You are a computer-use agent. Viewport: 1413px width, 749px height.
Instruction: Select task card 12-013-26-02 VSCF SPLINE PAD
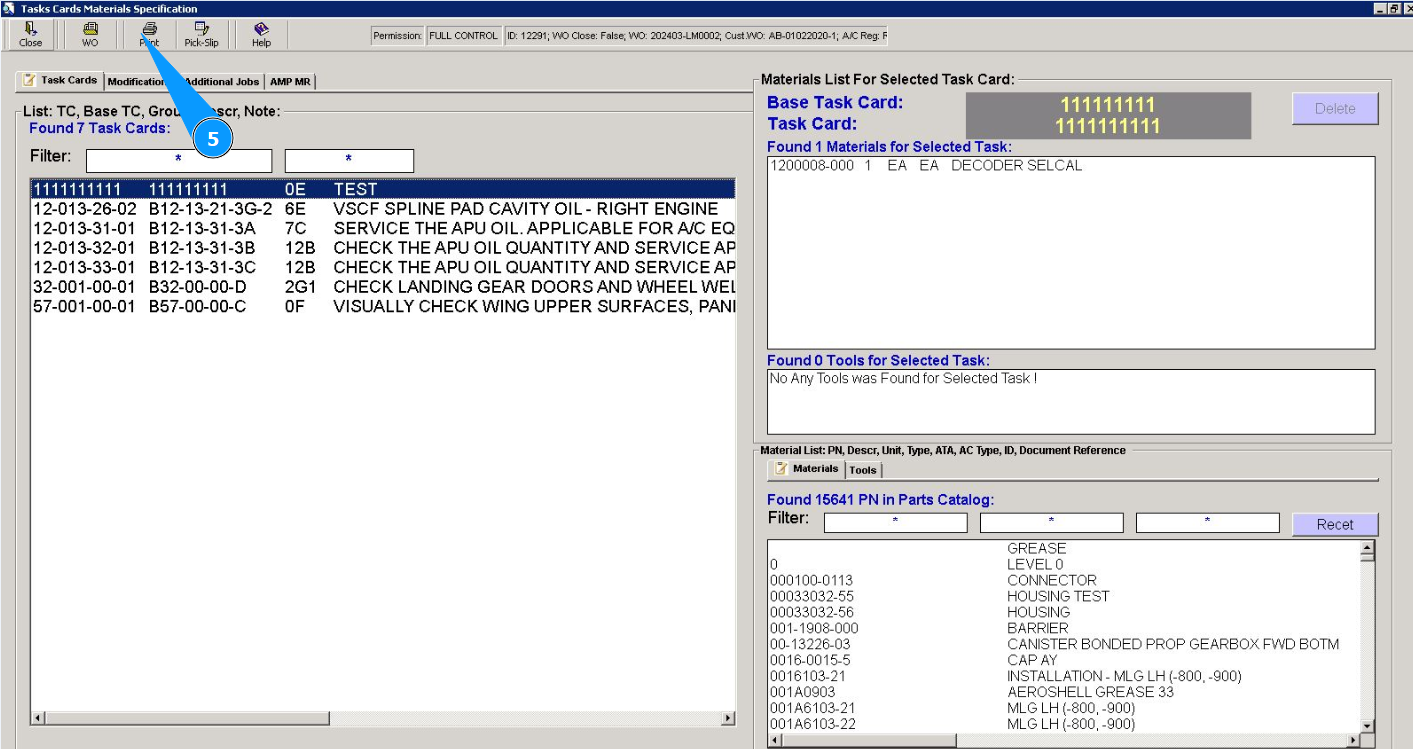pos(383,209)
